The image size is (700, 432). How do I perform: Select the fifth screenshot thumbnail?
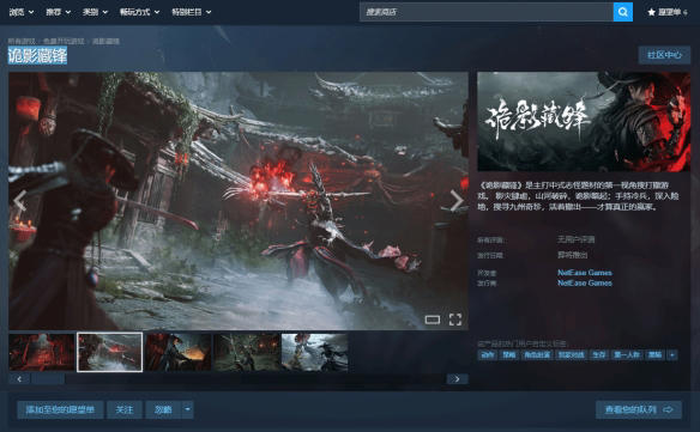(315, 352)
